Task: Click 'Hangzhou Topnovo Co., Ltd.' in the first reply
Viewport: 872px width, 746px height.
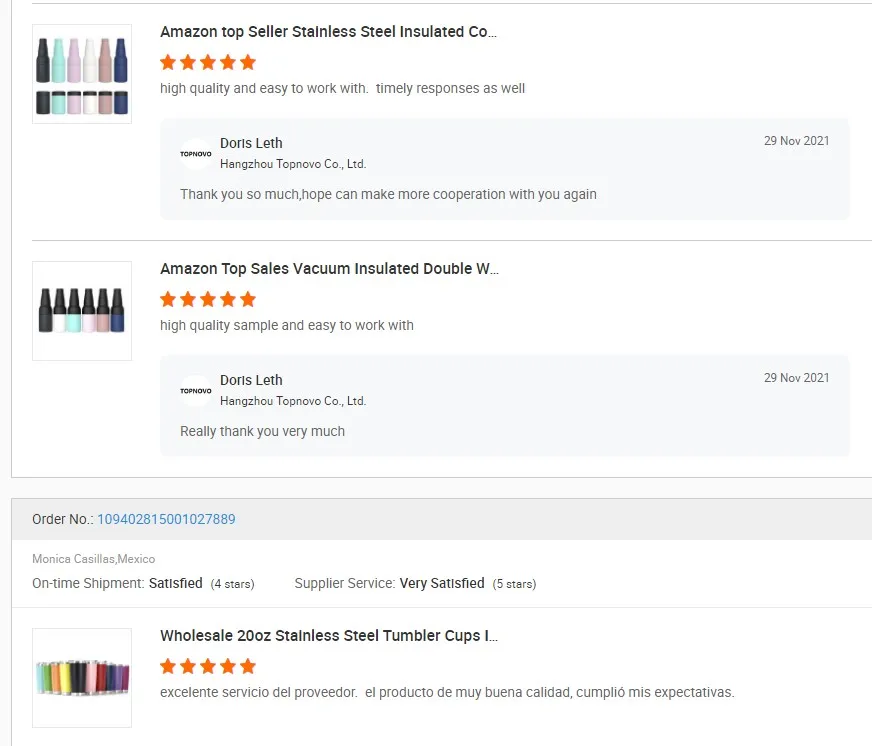Action: (293, 164)
